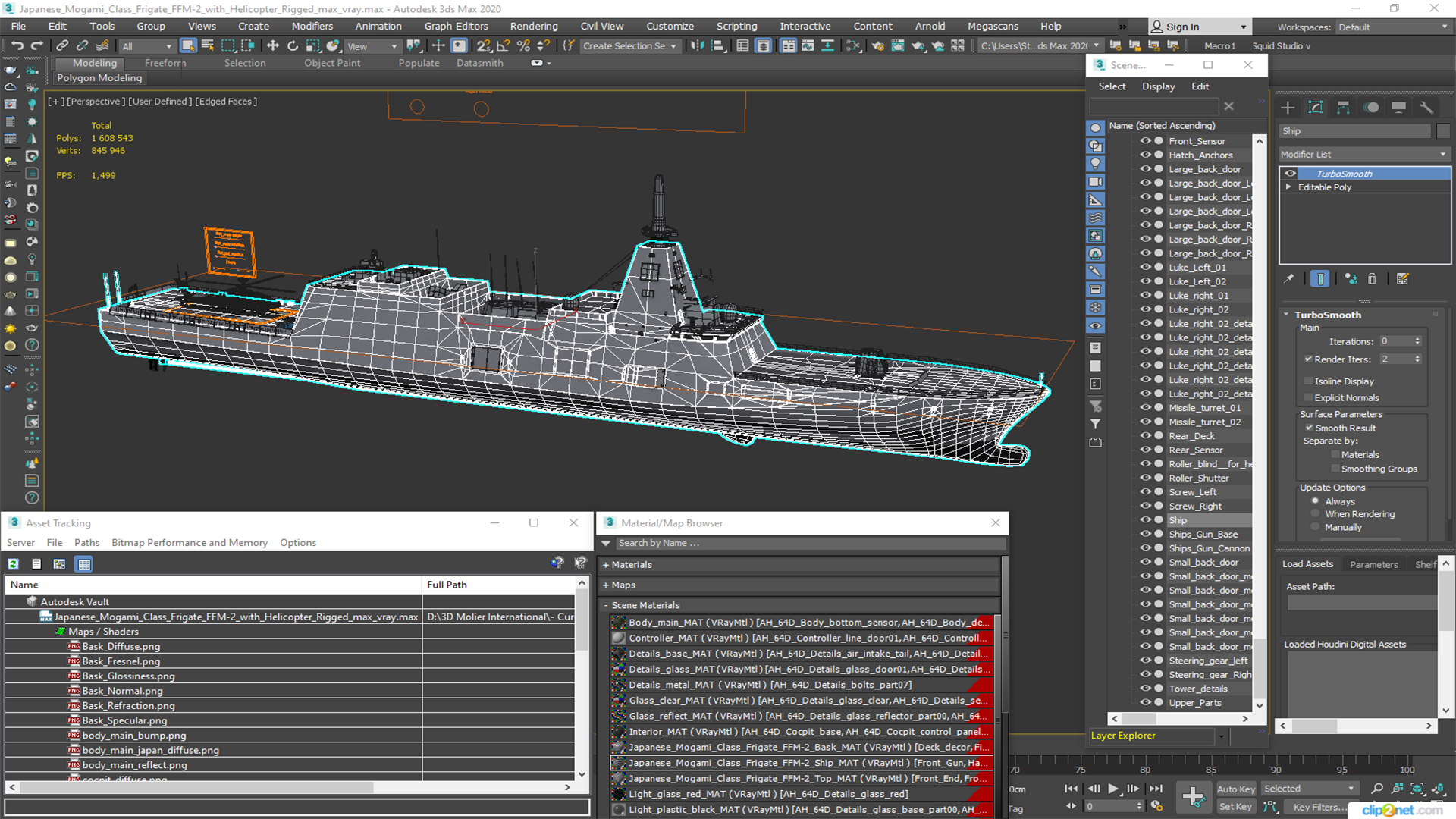This screenshot has height=819, width=1456.
Task: Expand the Editable Poly stack entry
Action: click(1288, 187)
